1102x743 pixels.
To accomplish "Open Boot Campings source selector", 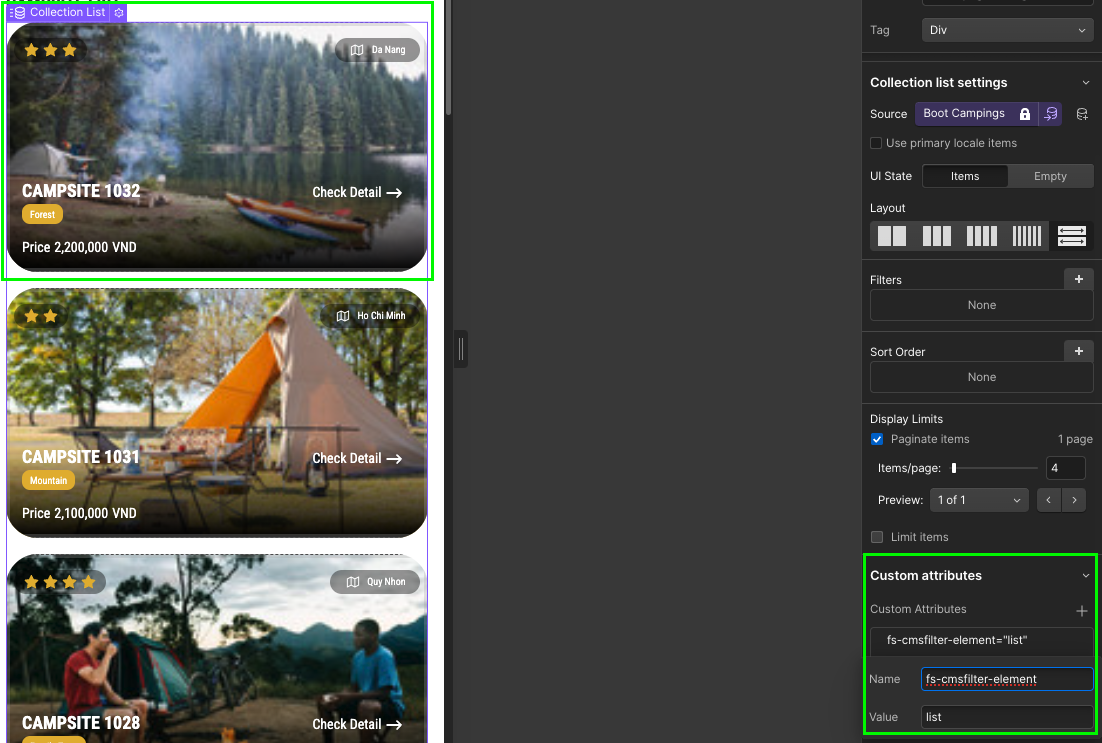I will pos(976,114).
